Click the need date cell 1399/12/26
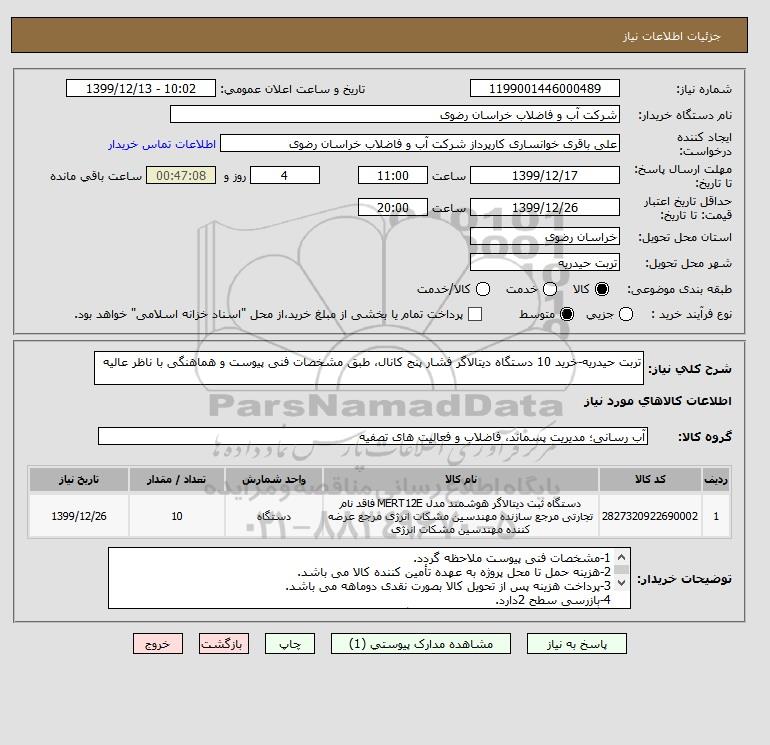Image resolution: width=770 pixels, height=745 pixels. pos(79,516)
